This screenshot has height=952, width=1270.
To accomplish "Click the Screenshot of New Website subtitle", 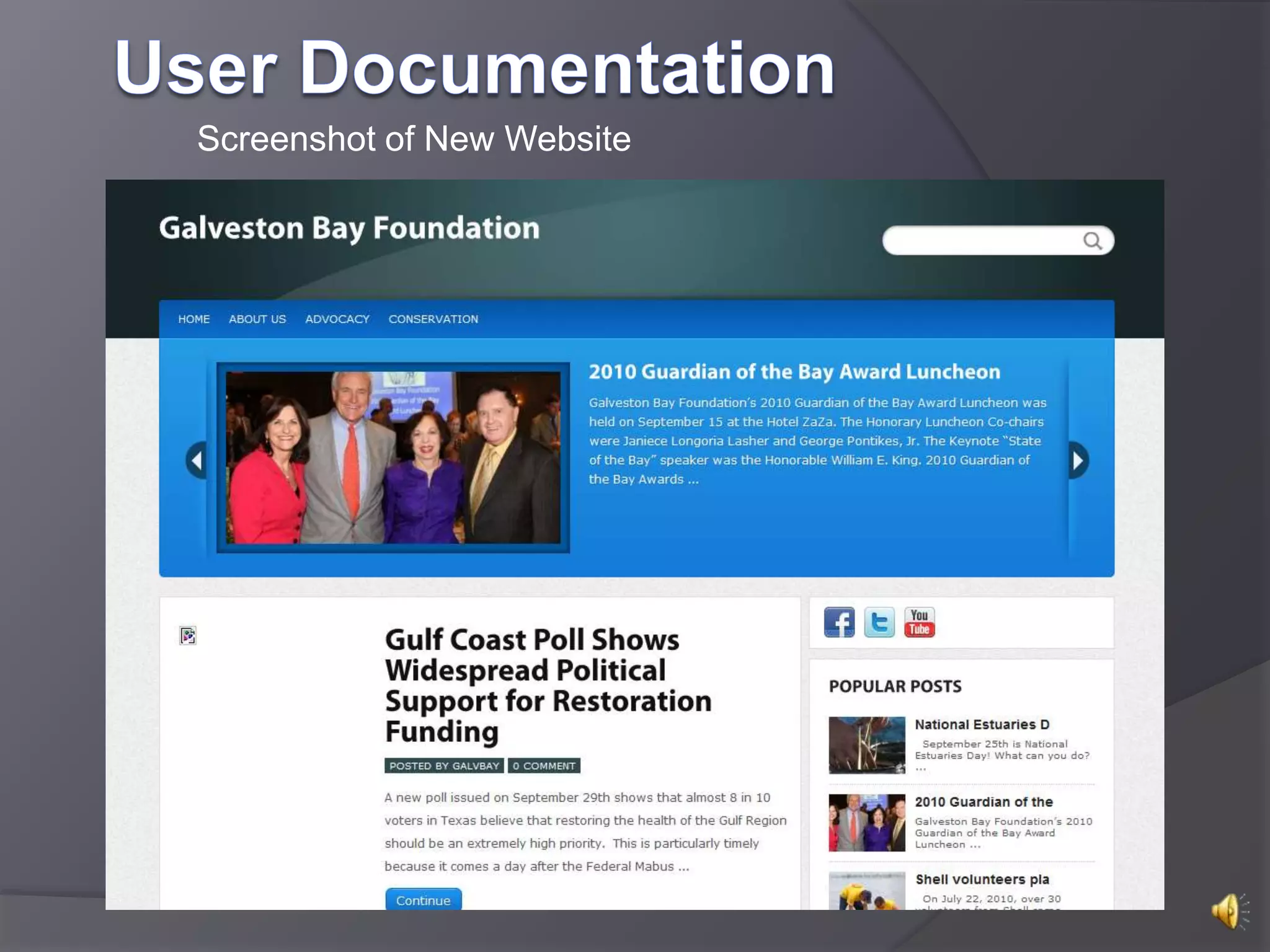I will click(414, 138).
